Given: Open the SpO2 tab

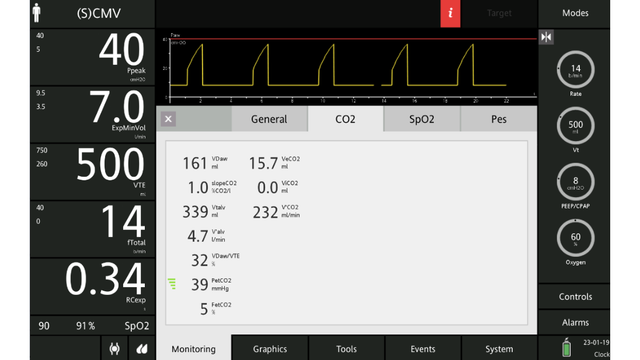Looking at the screenshot, I should click(422, 119).
